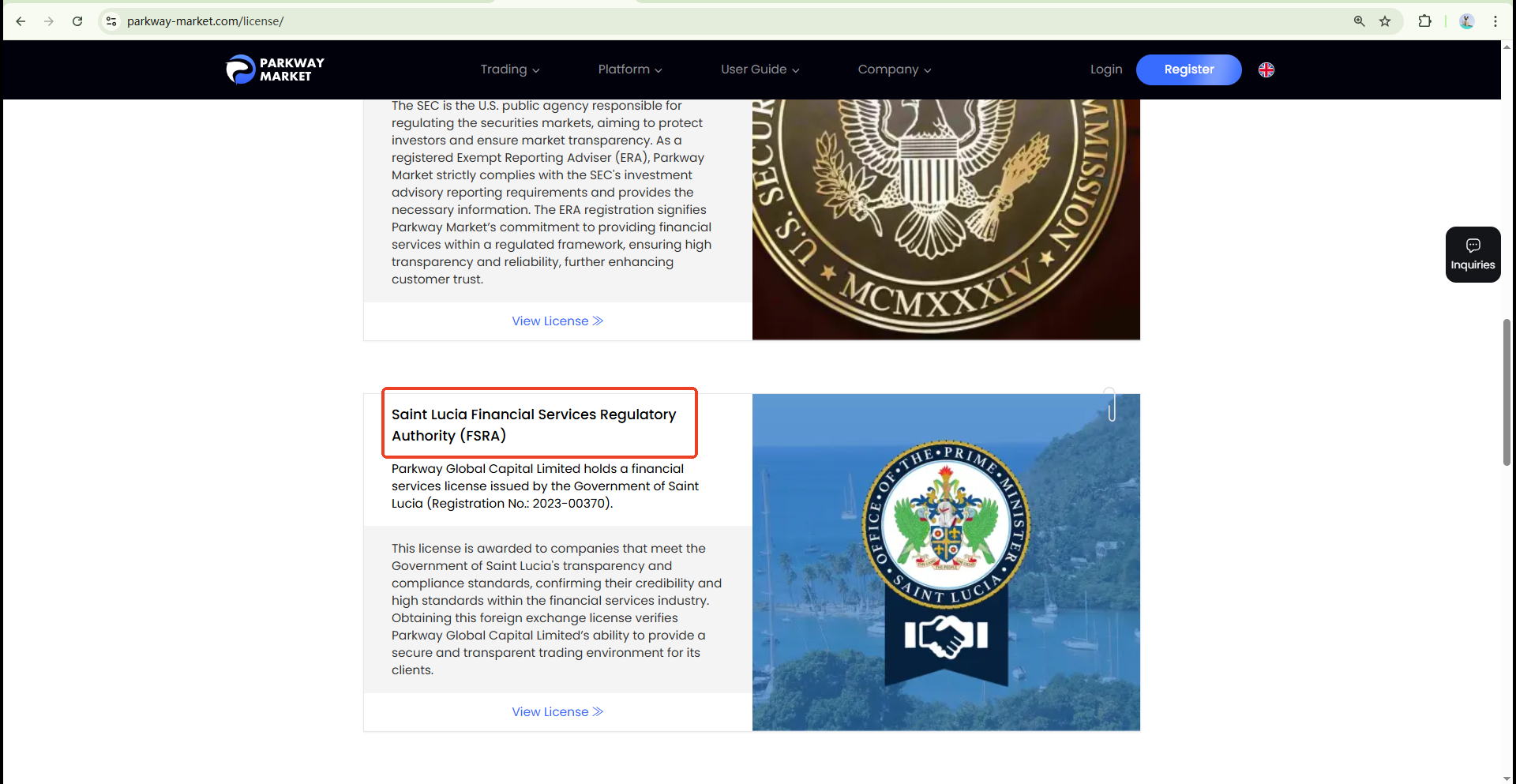The width and height of the screenshot is (1516, 784).
Task: Bookmark this page with the star
Action: pyautogui.click(x=1385, y=21)
